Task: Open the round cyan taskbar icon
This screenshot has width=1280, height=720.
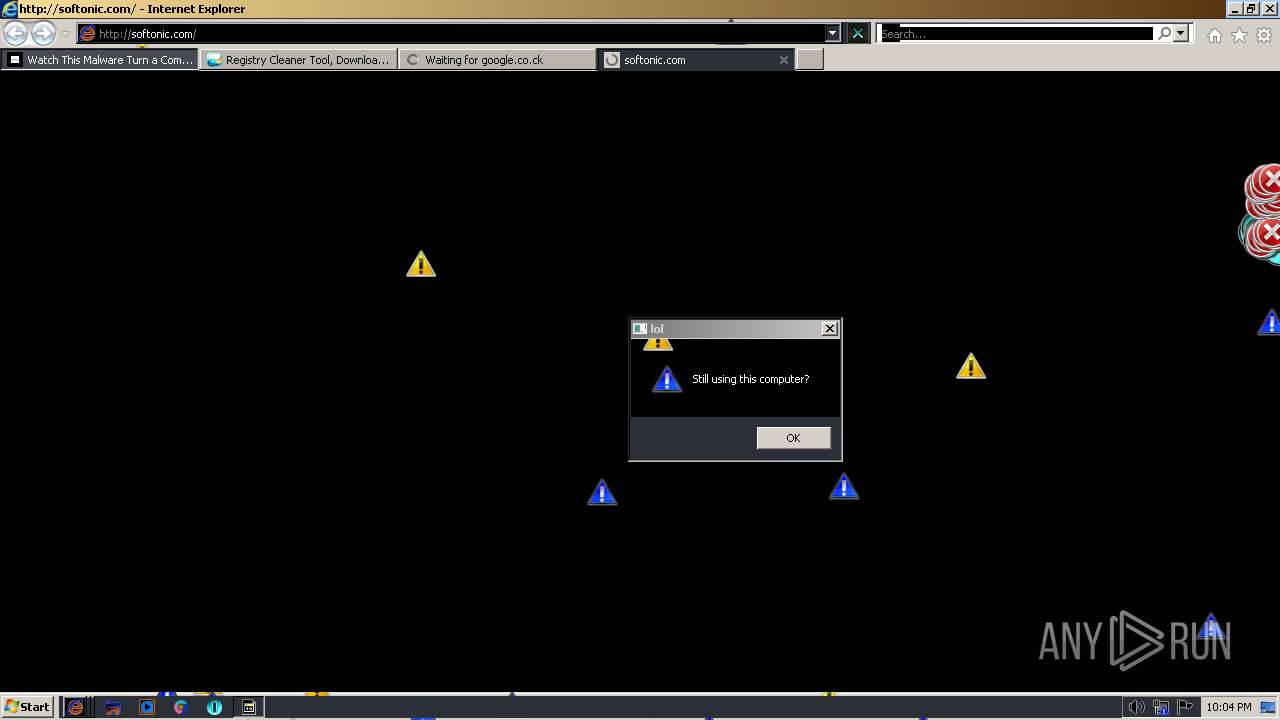Action: (x=215, y=707)
